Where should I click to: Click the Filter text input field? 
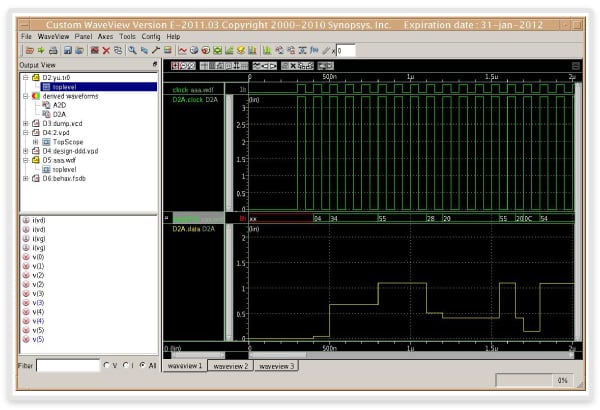(x=67, y=365)
